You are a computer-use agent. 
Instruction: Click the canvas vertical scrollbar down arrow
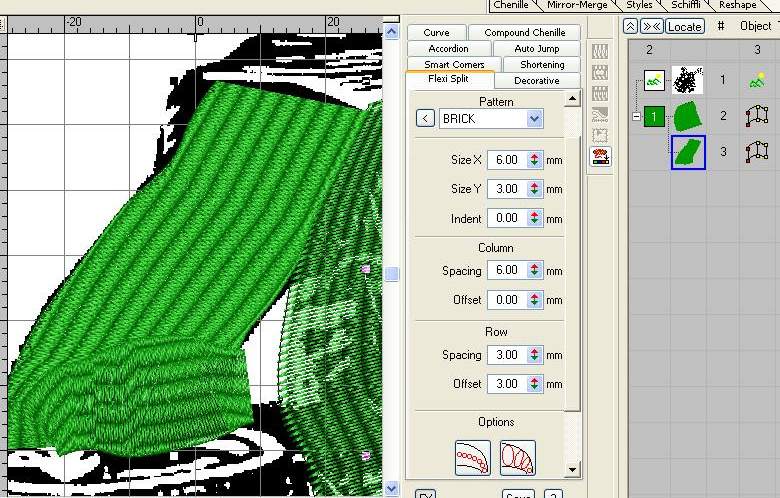[391, 489]
